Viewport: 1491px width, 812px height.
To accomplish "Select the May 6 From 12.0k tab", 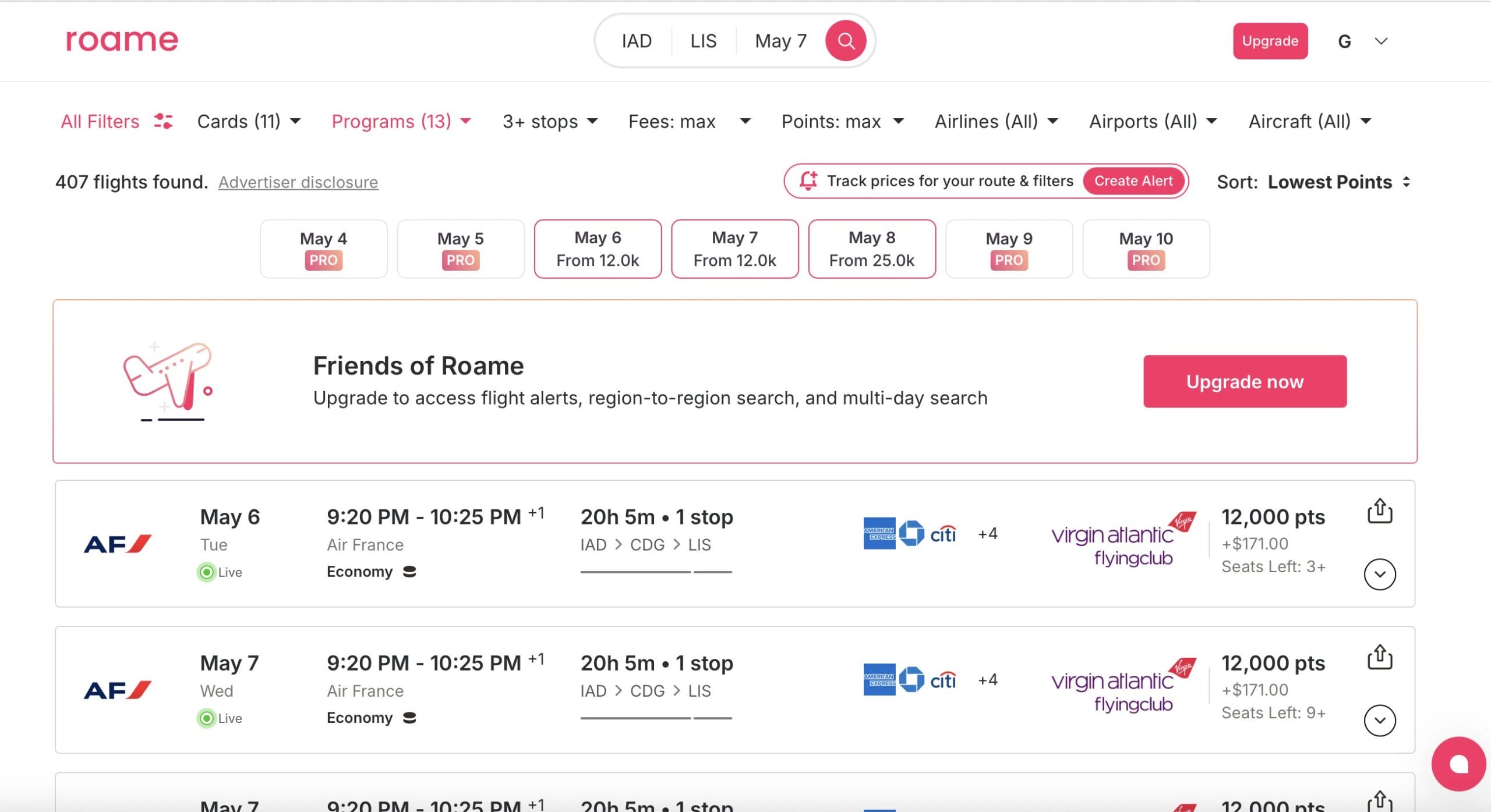I will pyautogui.click(x=598, y=249).
